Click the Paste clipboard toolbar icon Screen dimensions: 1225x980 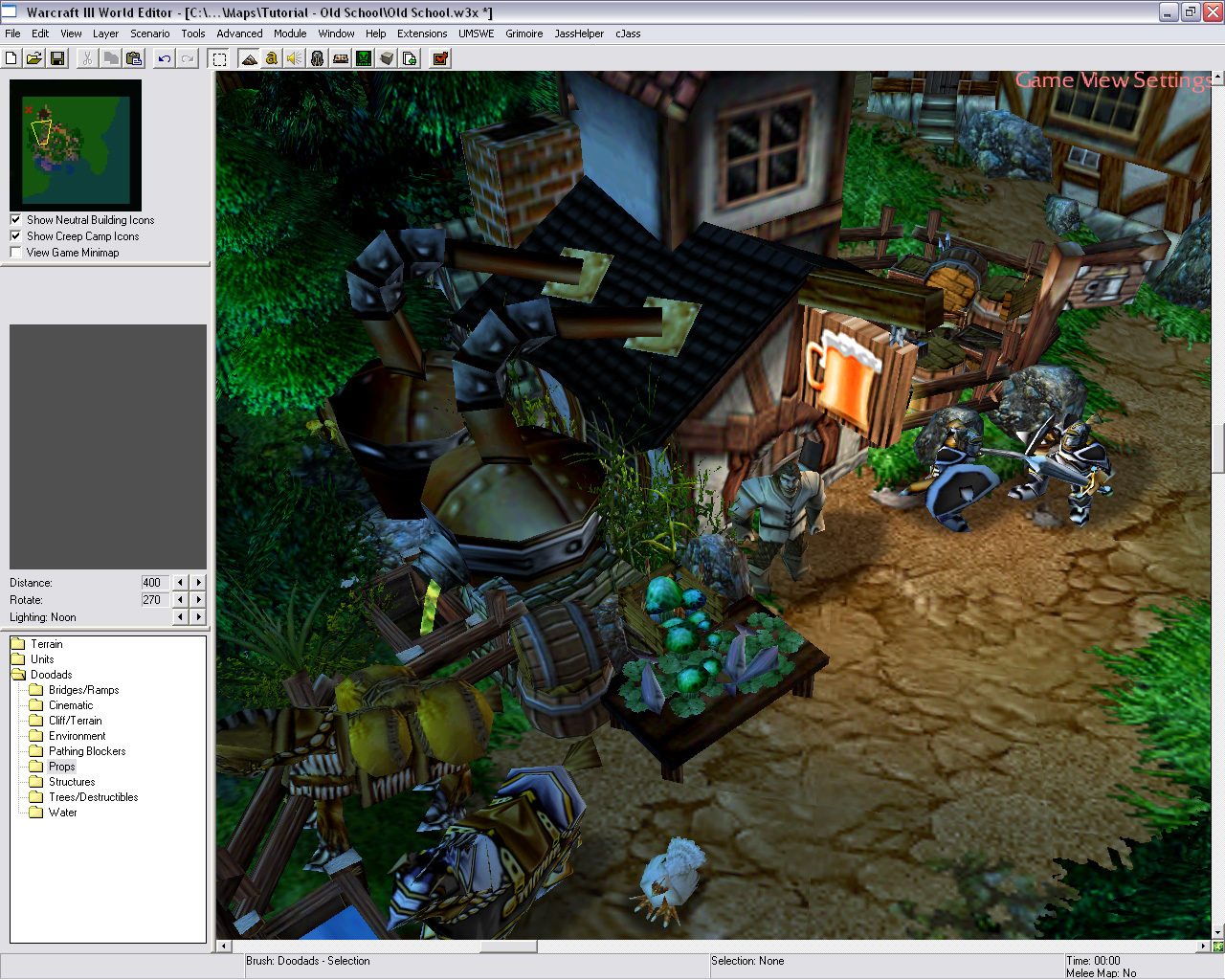tap(134, 58)
